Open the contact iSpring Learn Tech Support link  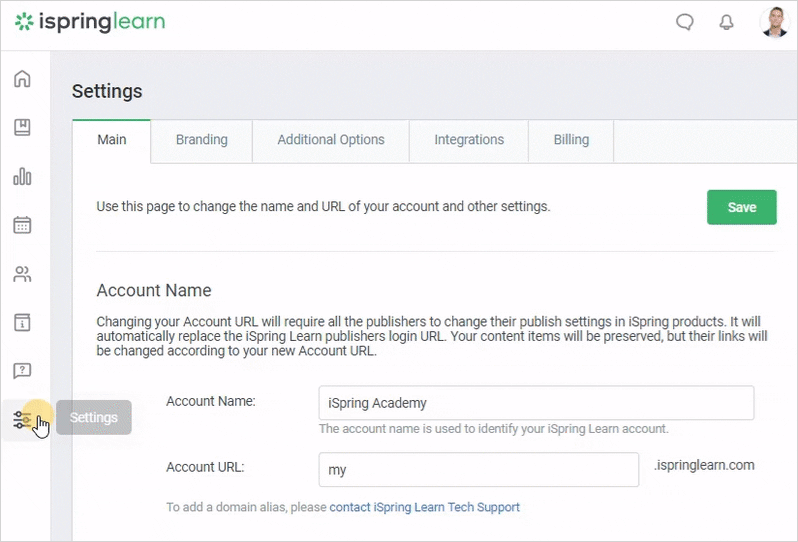point(424,507)
